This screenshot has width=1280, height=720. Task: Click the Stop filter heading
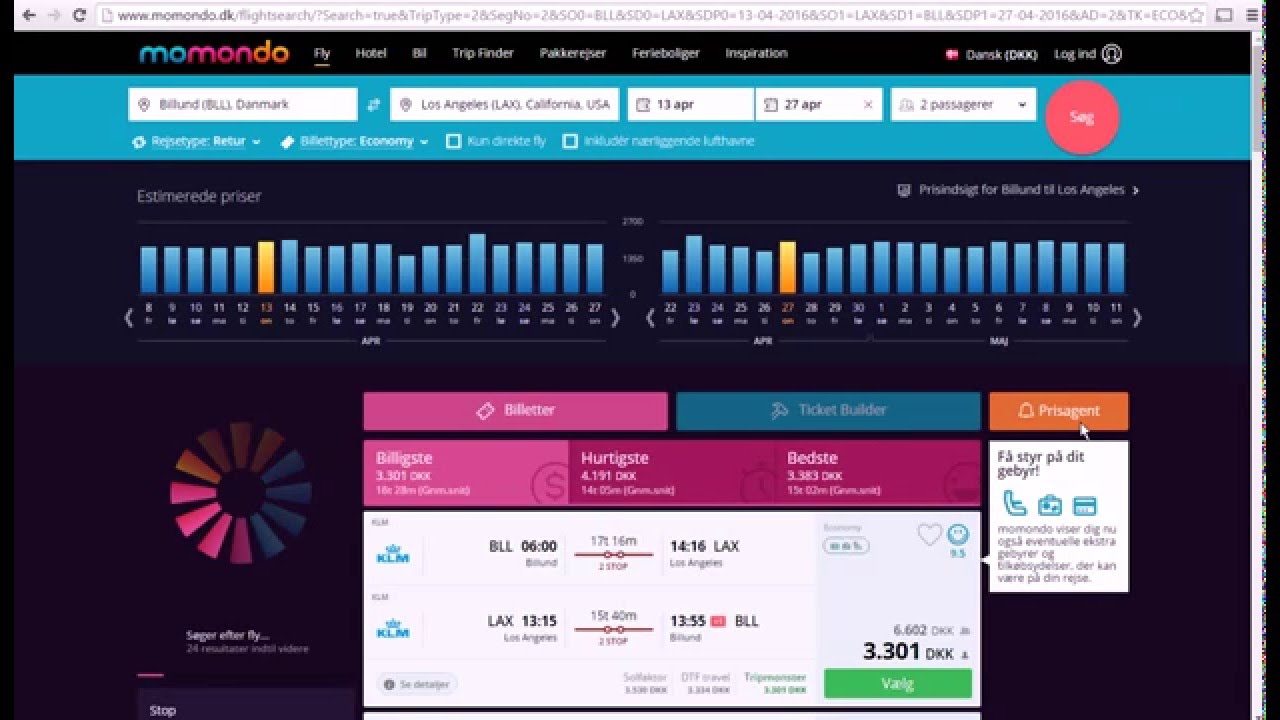(163, 711)
